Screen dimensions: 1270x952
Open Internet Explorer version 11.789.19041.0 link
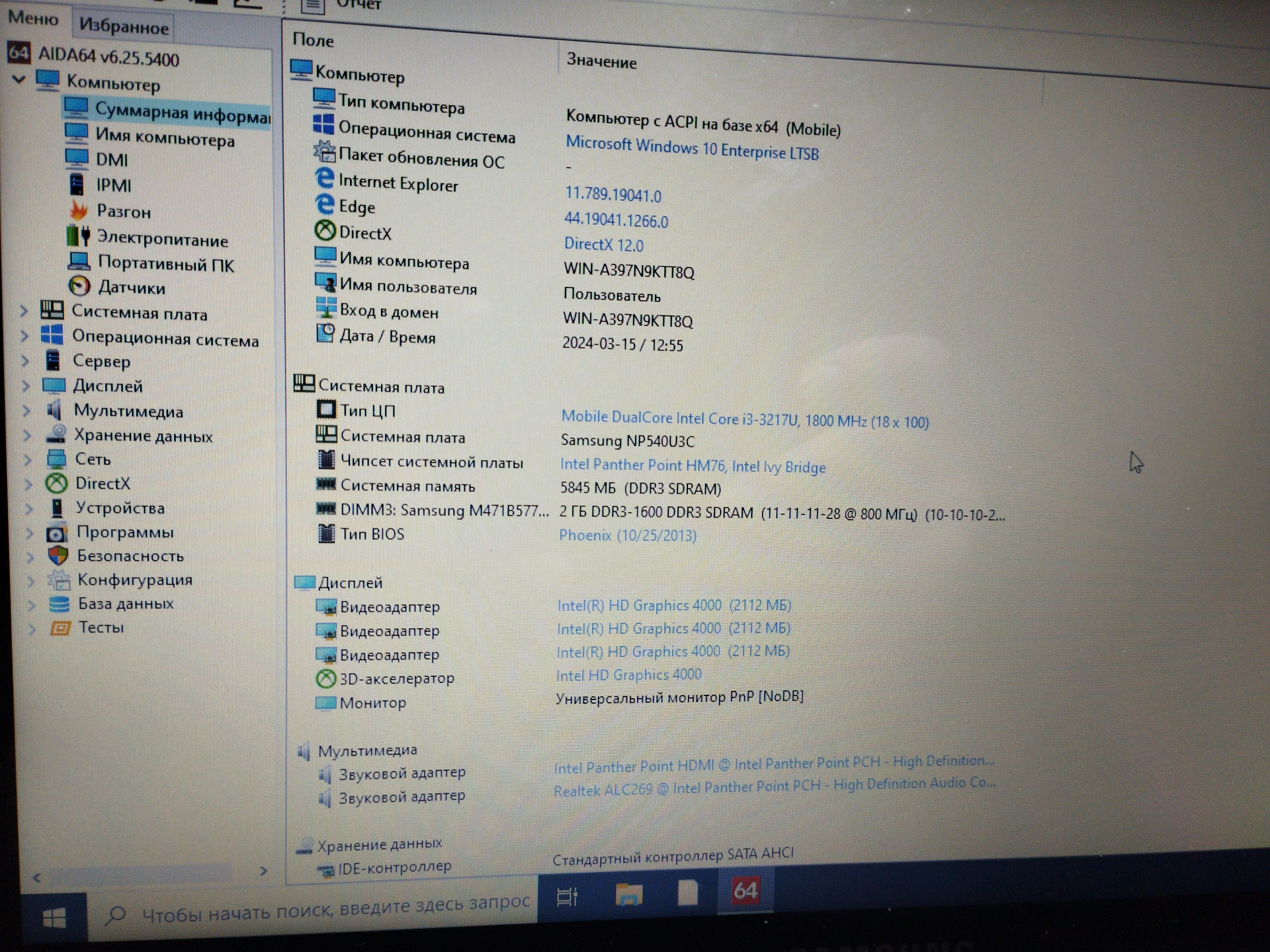613,194
